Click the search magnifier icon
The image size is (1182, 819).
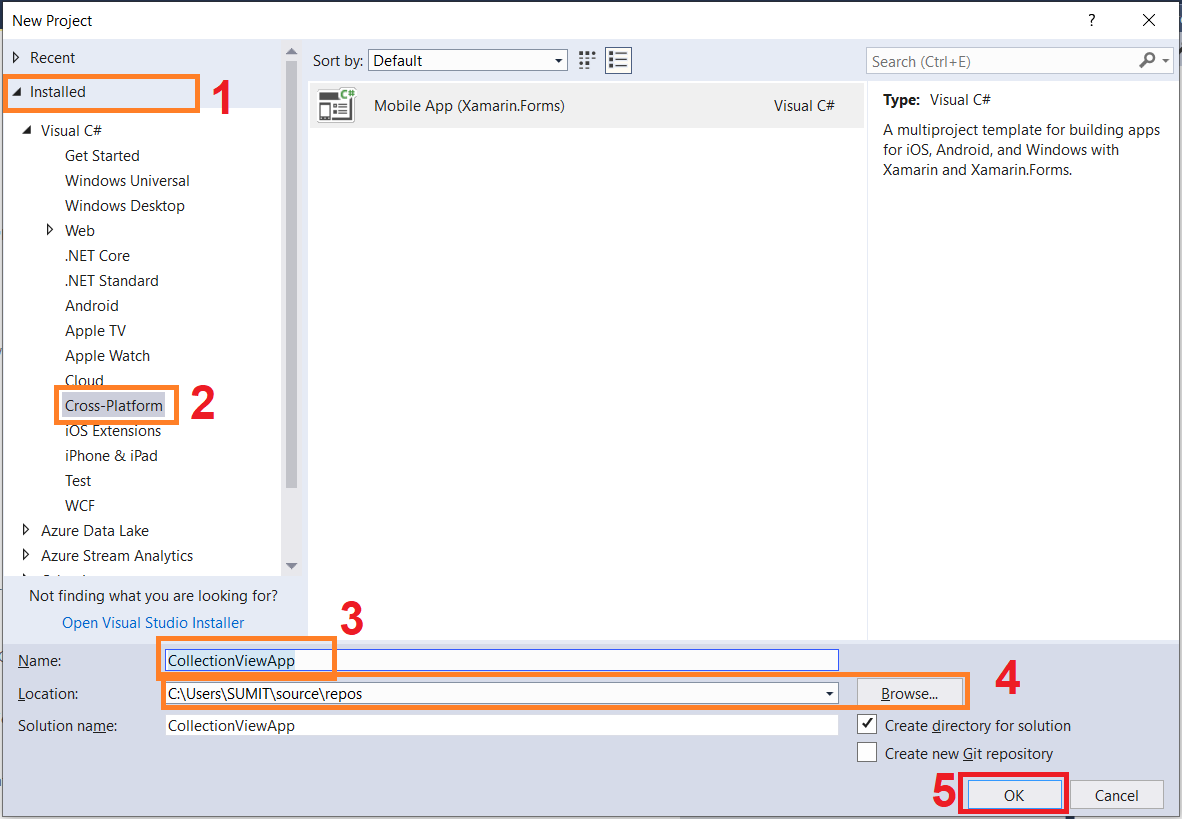point(1146,60)
